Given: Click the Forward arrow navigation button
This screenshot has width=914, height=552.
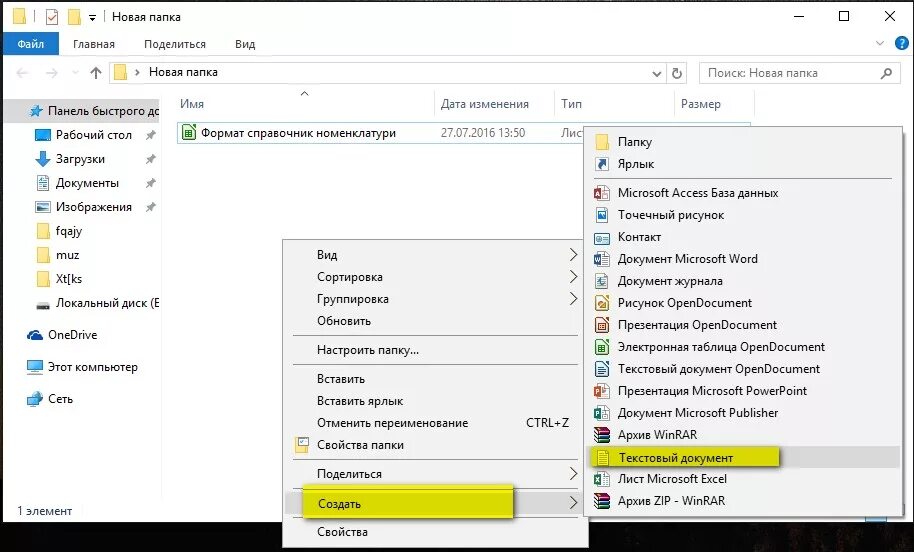Looking at the screenshot, I should 52,73.
